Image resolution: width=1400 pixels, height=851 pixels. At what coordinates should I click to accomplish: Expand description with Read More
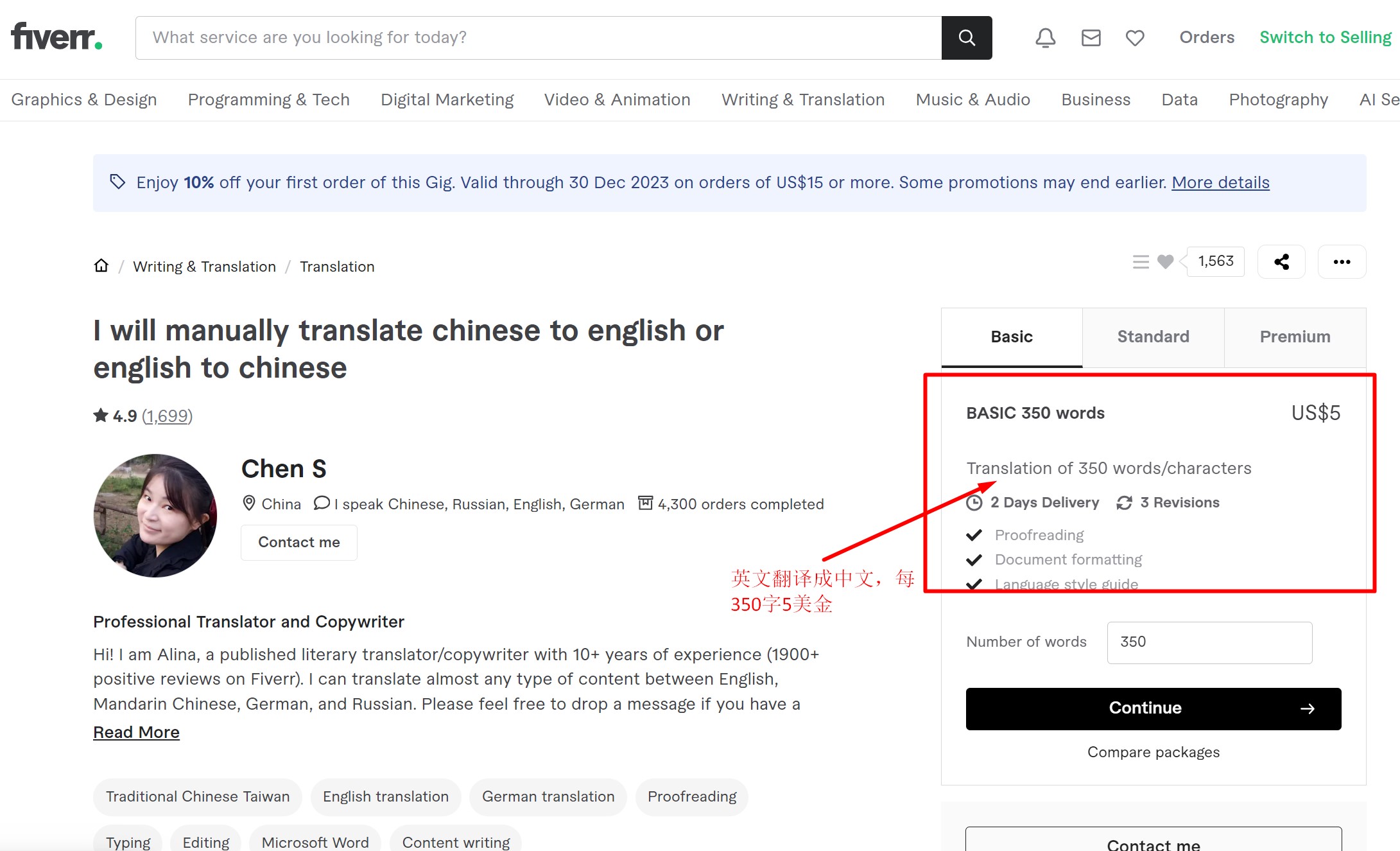[x=136, y=732]
